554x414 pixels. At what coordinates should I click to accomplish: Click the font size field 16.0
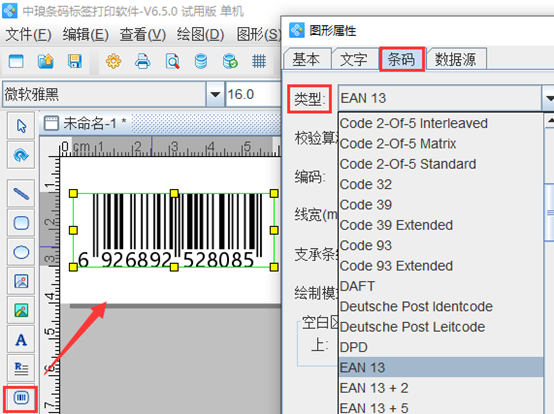pyautogui.click(x=253, y=94)
